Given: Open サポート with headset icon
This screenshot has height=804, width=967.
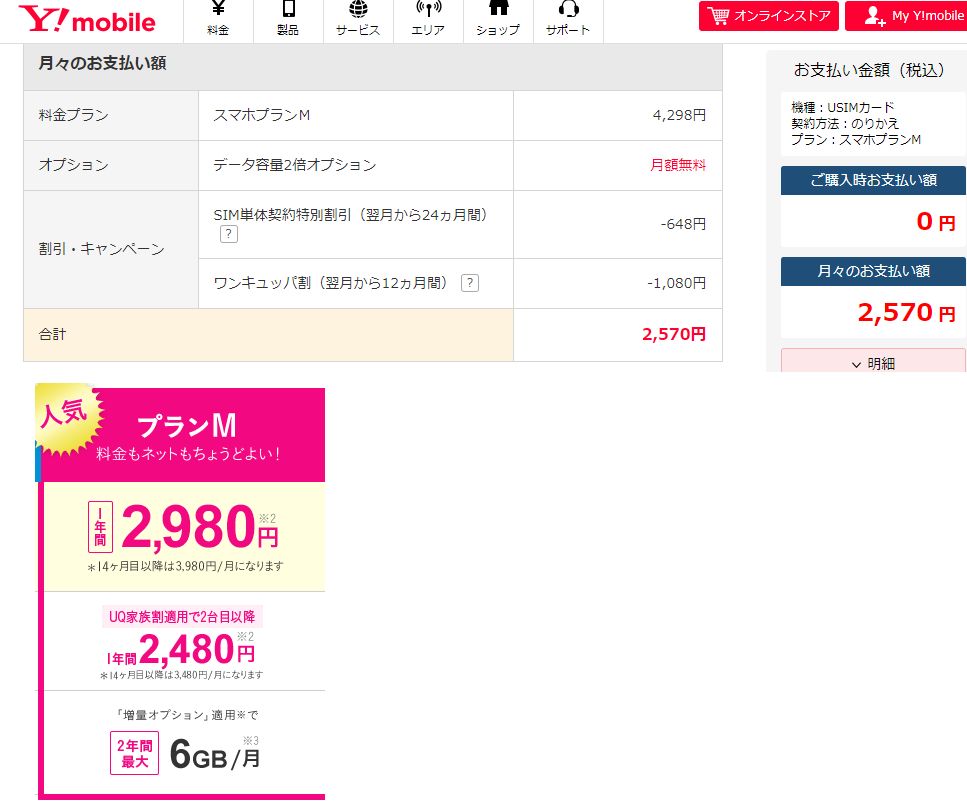Looking at the screenshot, I should pyautogui.click(x=568, y=20).
